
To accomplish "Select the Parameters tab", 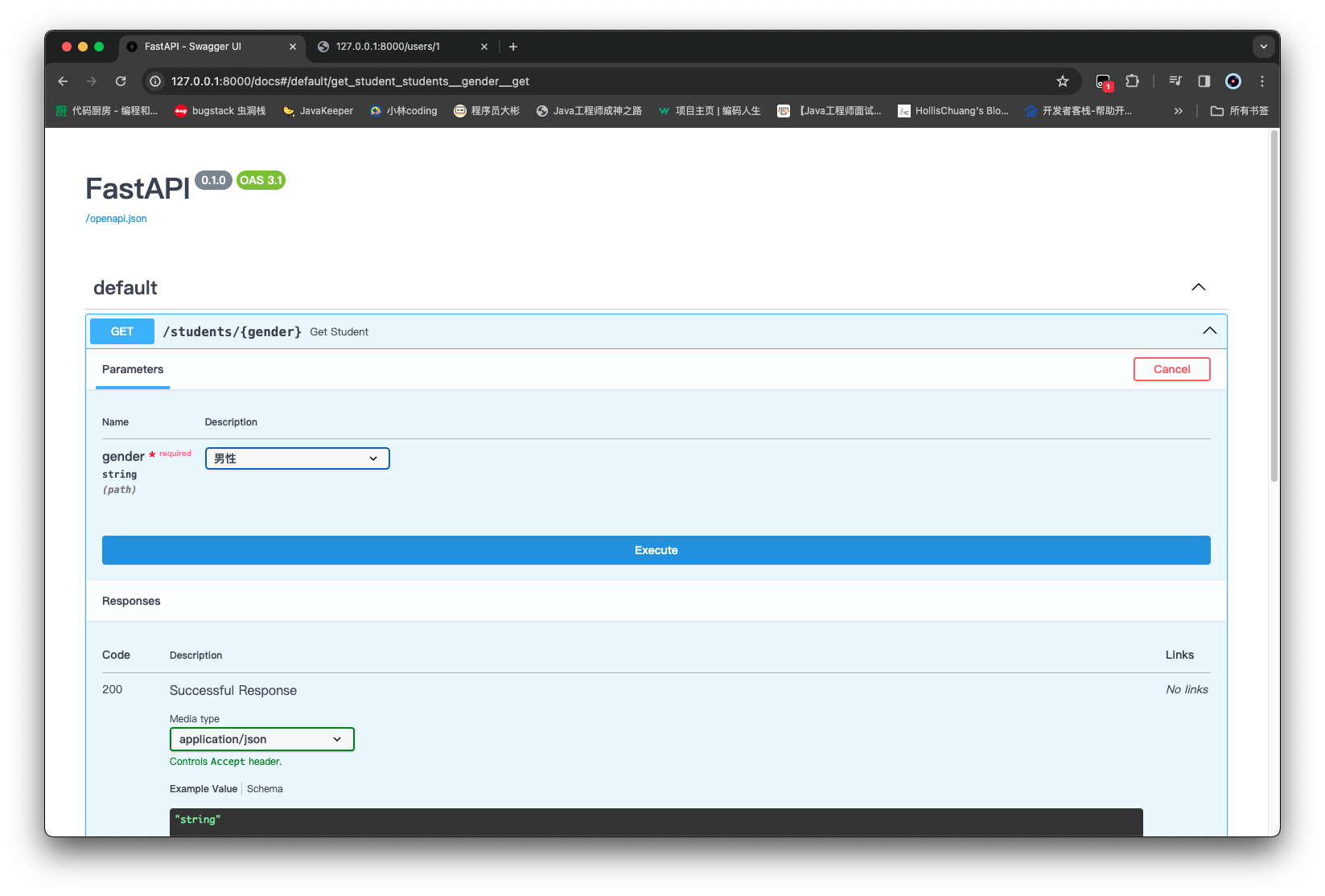I will point(133,369).
